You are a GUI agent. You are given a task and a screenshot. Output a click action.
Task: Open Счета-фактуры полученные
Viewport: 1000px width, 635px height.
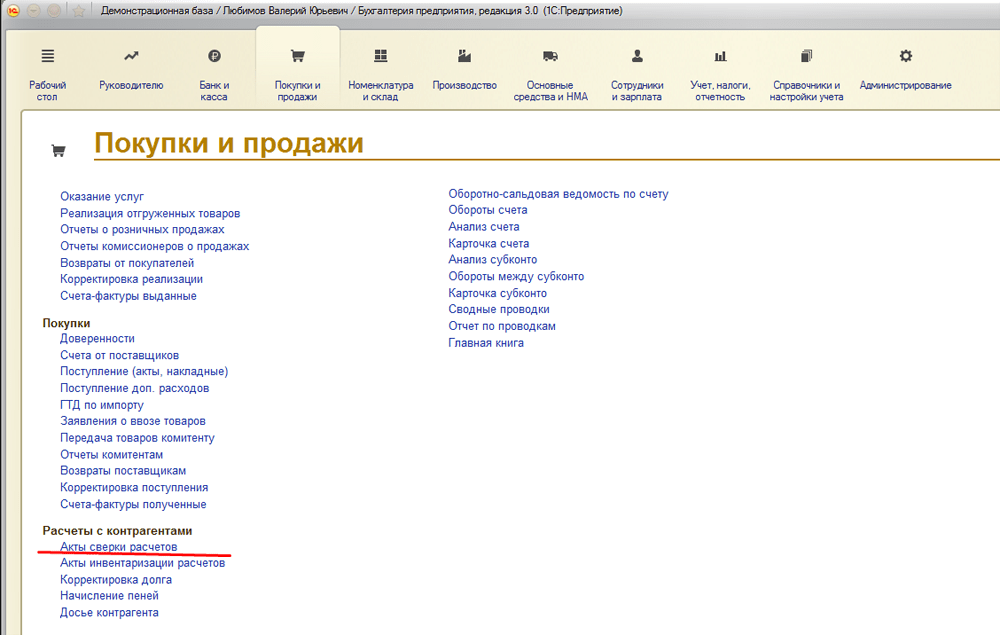click(133, 504)
